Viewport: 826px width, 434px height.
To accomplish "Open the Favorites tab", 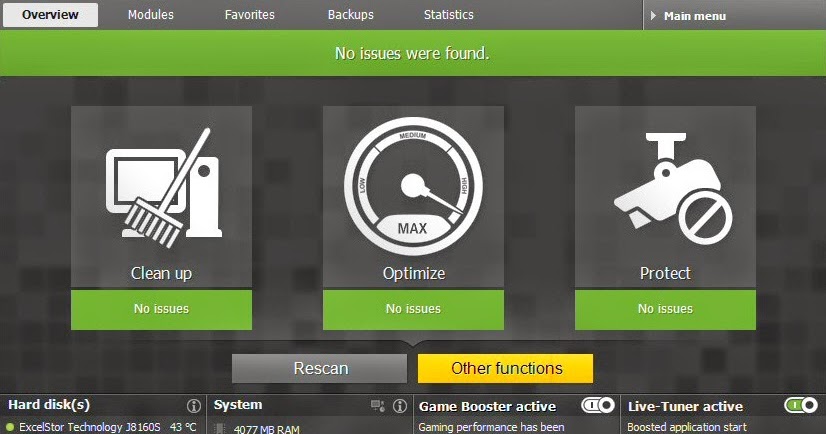I will coord(250,15).
